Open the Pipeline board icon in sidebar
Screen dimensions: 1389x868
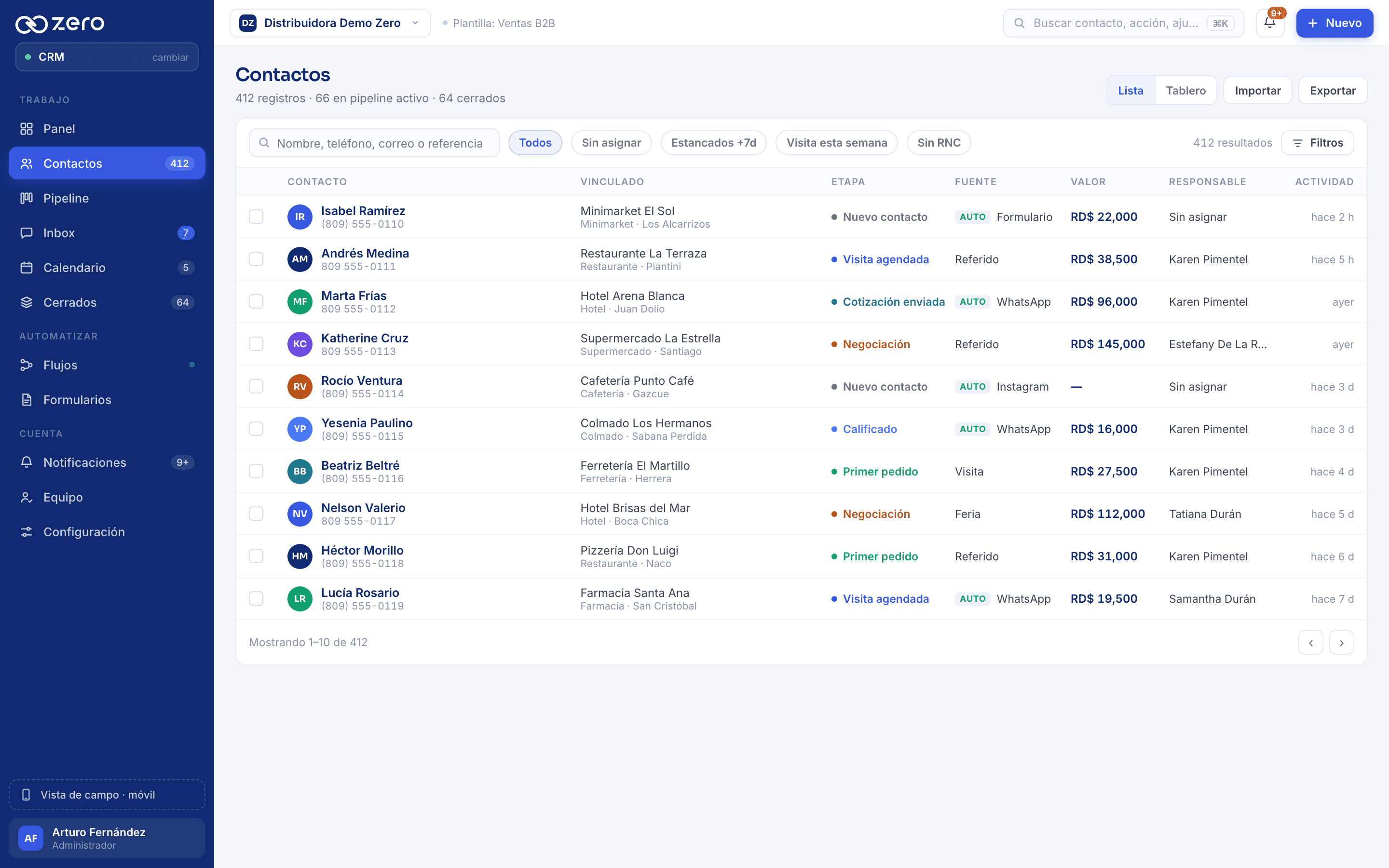click(27, 198)
